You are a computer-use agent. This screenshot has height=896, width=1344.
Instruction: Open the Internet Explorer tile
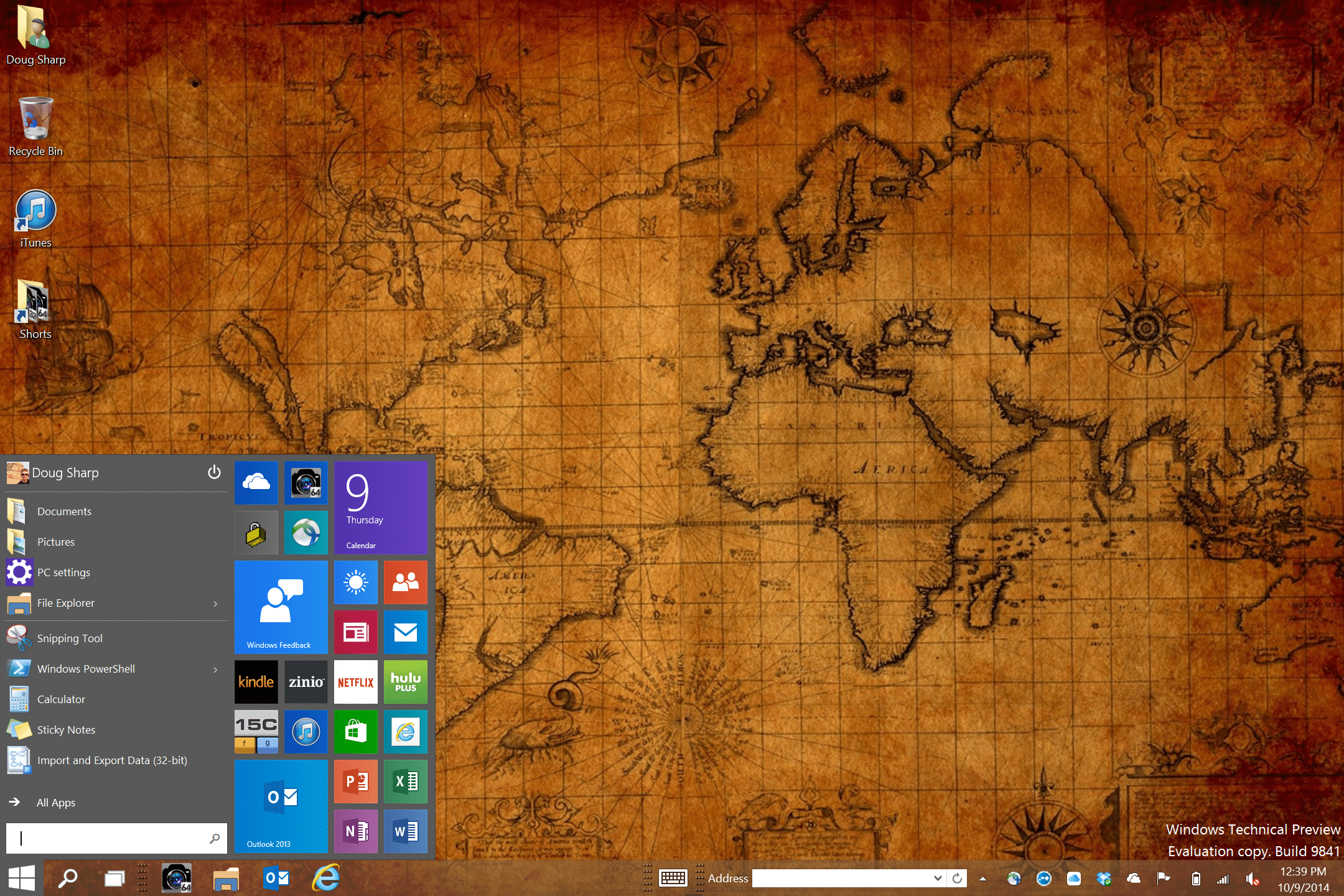pyautogui.click(x=405, y=731)
